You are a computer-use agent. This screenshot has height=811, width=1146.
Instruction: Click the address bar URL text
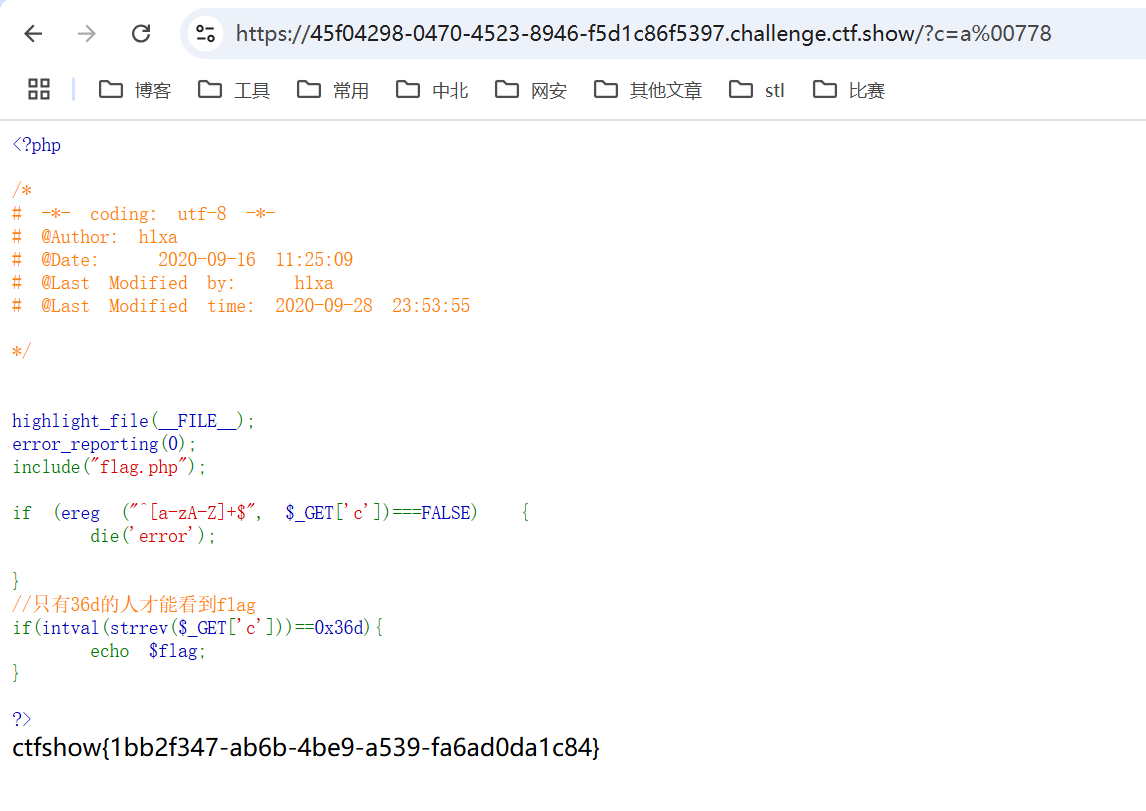[643, 34]
